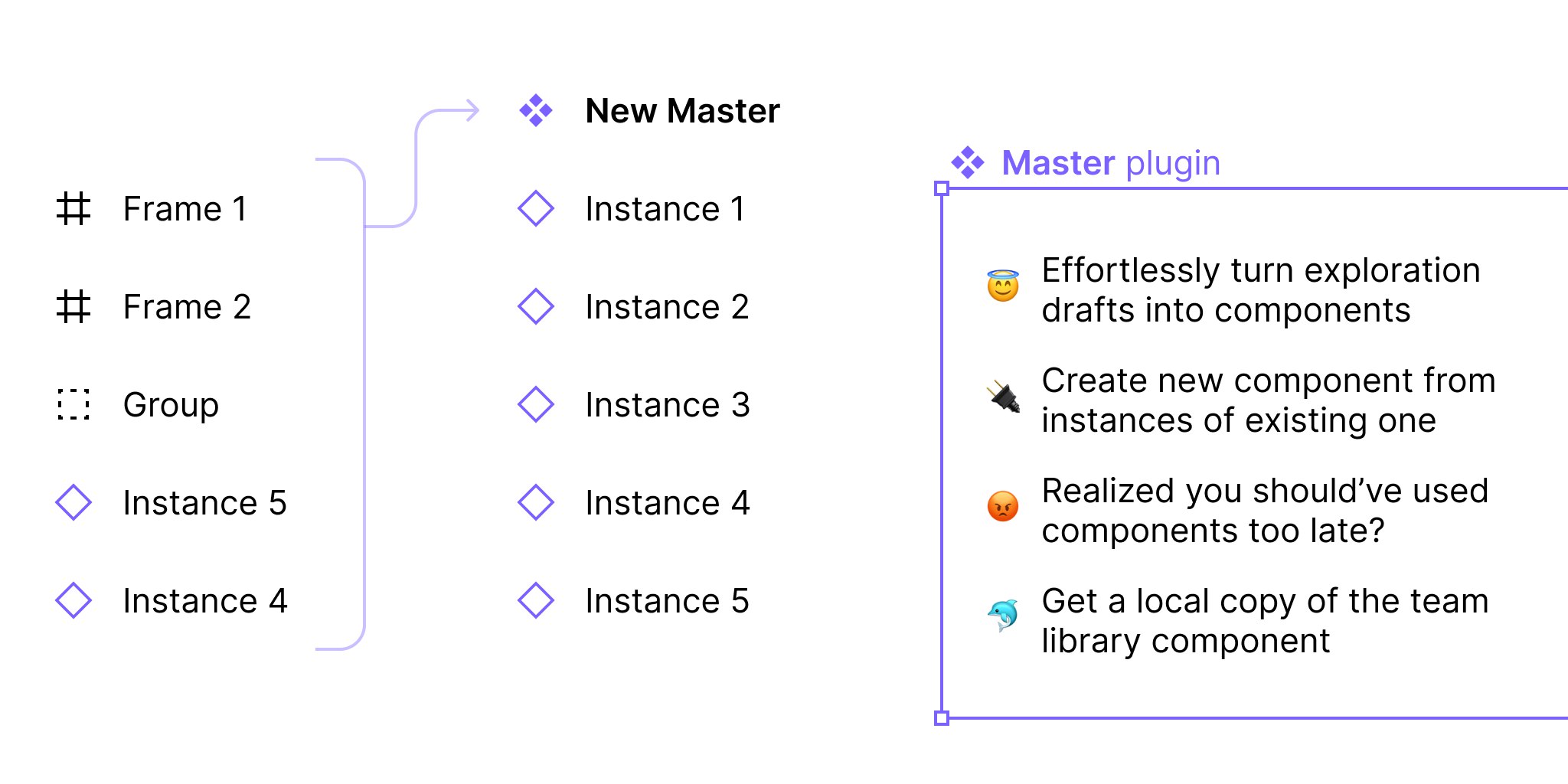Click the electric plug emoji

1003,397
